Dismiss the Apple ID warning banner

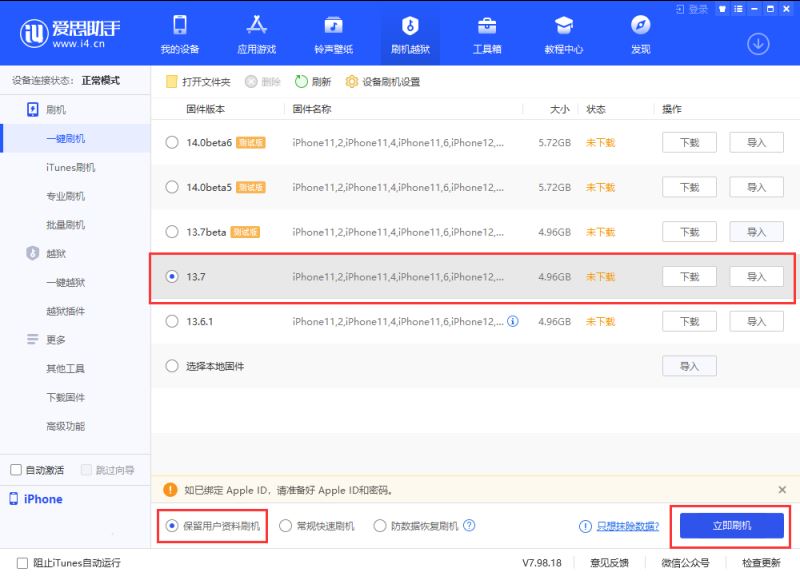782,490
